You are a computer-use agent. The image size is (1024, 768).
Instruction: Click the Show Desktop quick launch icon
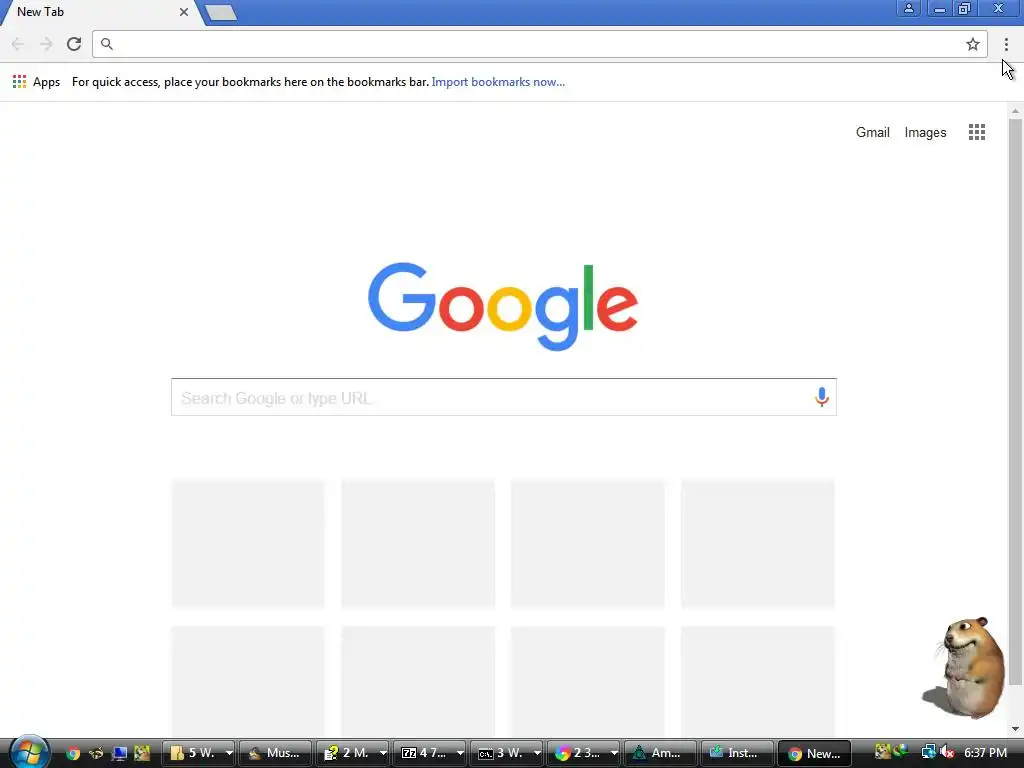pos(118,753)
